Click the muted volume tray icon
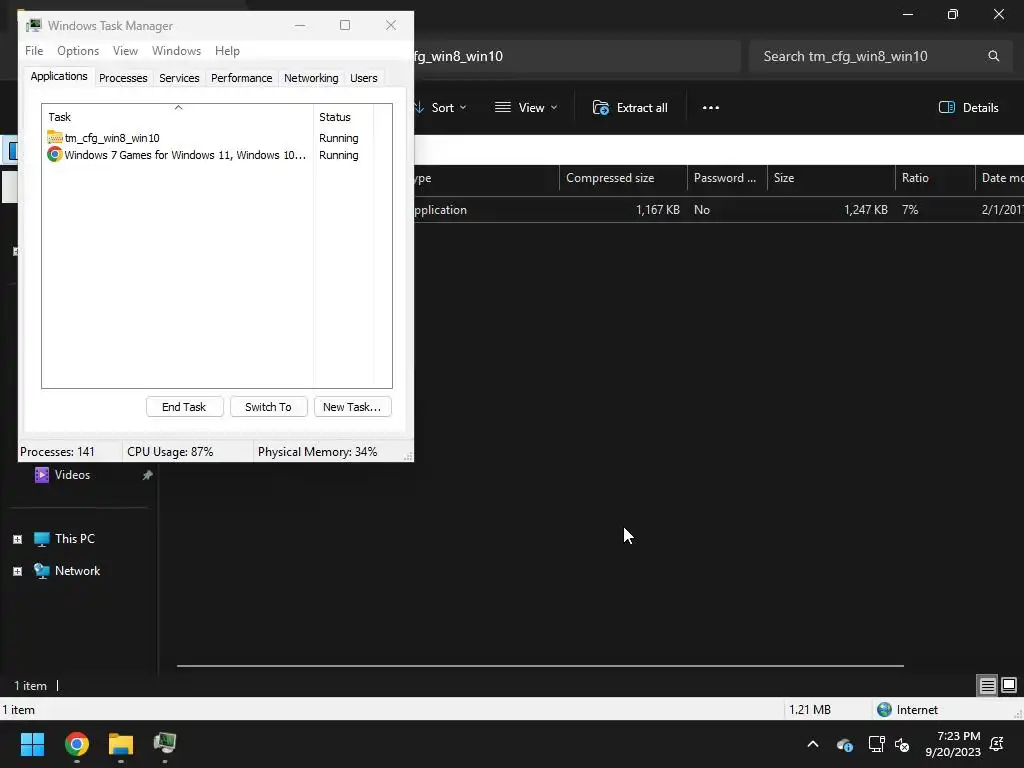This screenshot has width=1024, height=768. tap(902, 744)
